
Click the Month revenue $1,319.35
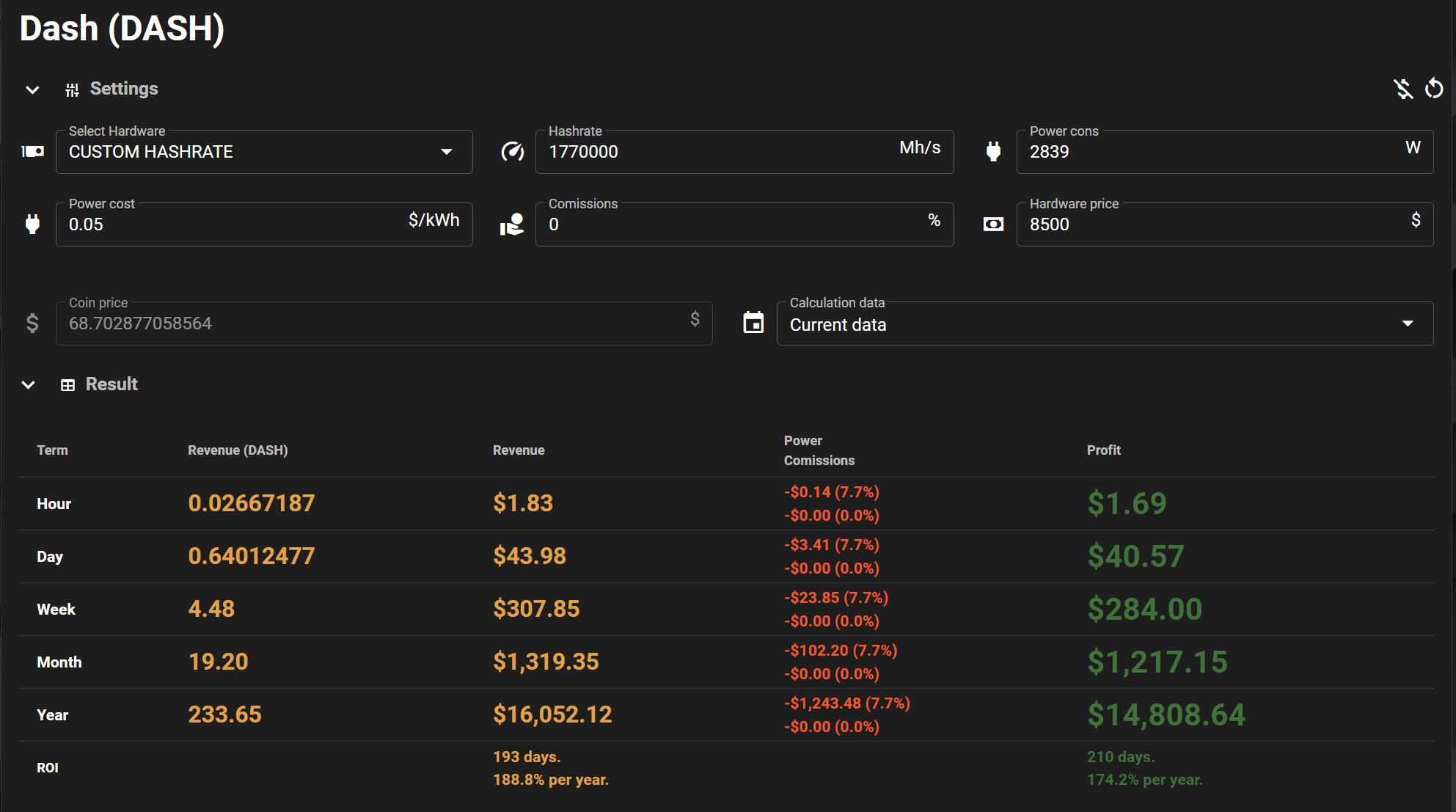[546, 662]
